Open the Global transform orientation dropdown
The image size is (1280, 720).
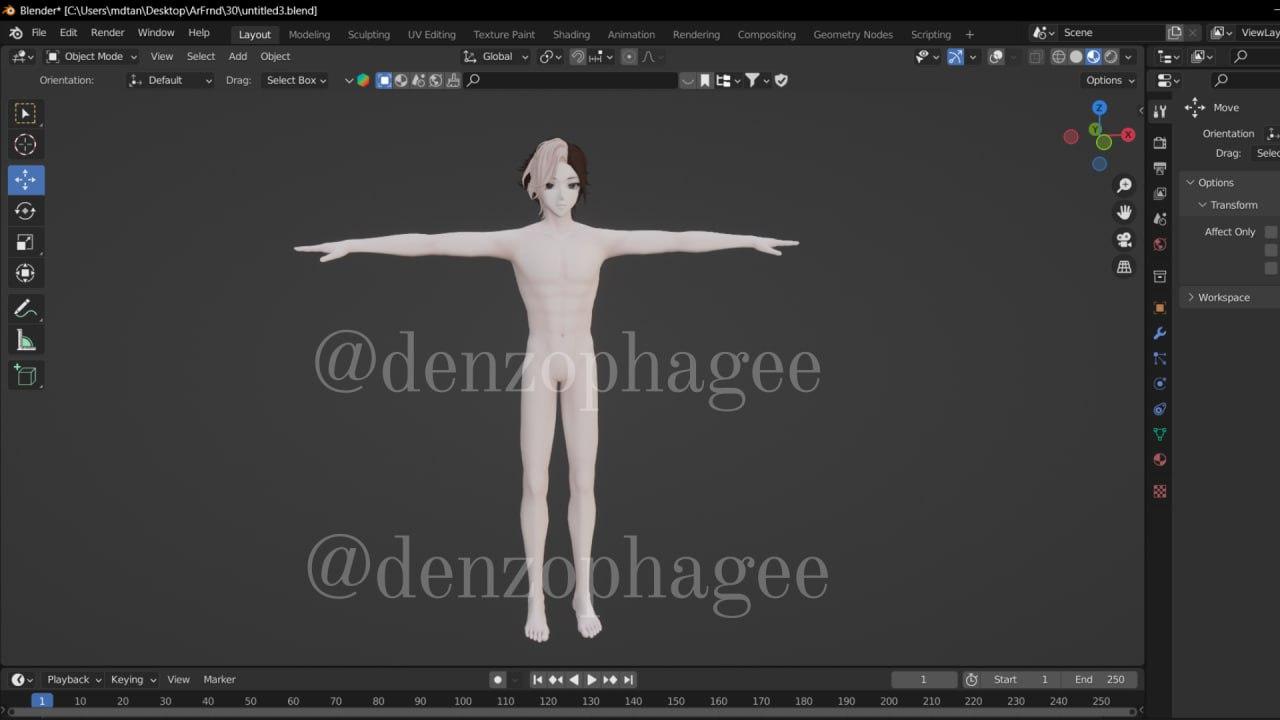[x=496, y=57]
